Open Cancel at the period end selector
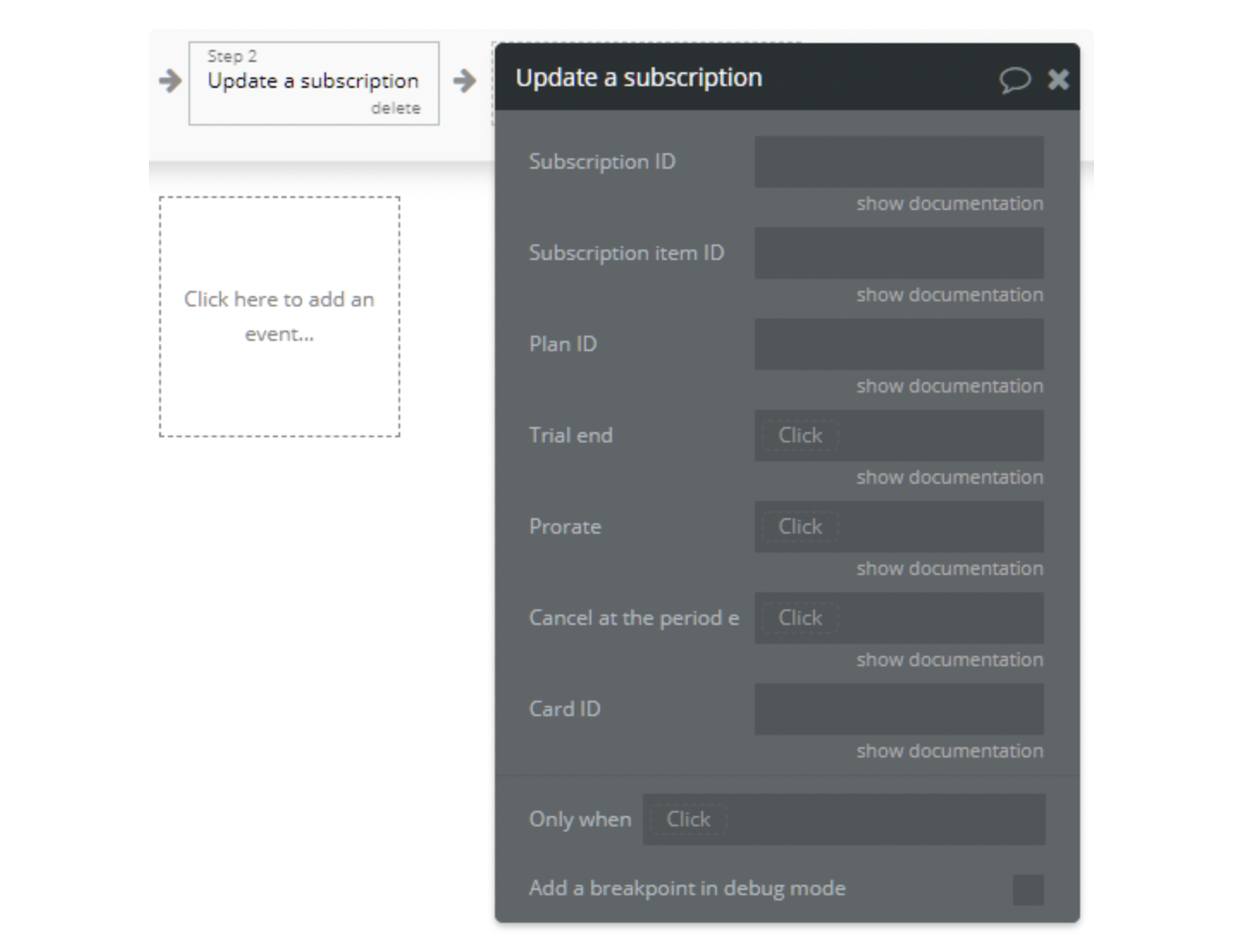The image size is (1248, 952). [800, 618]
